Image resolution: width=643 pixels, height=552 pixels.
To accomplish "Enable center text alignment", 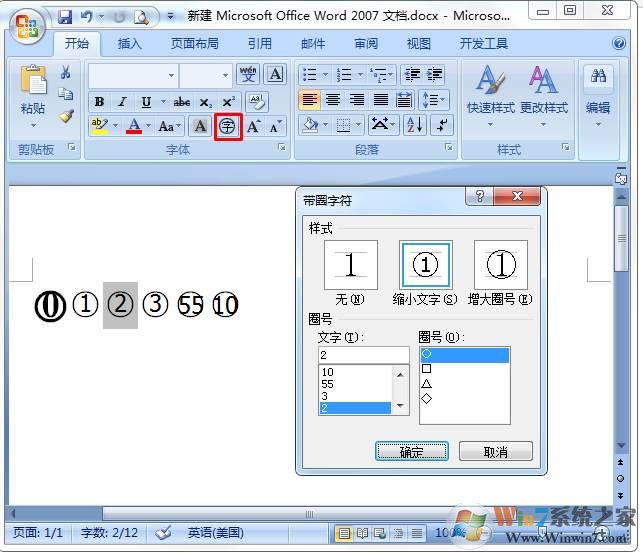I will pyautogui.click(x=333, y=100).
